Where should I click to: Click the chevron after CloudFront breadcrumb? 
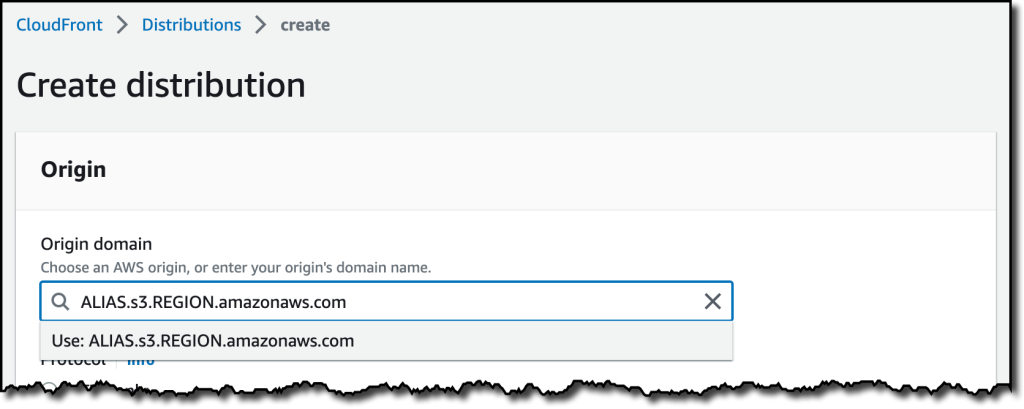coord(122,25)
